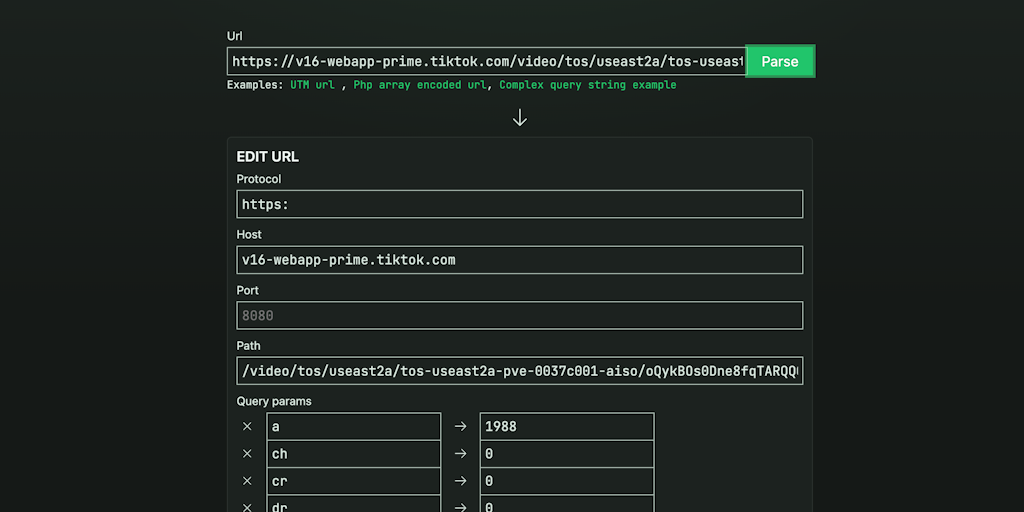This screenshot has height=512, width=1024.
Task: Edit the Protocol field
Action: [520, 204]
